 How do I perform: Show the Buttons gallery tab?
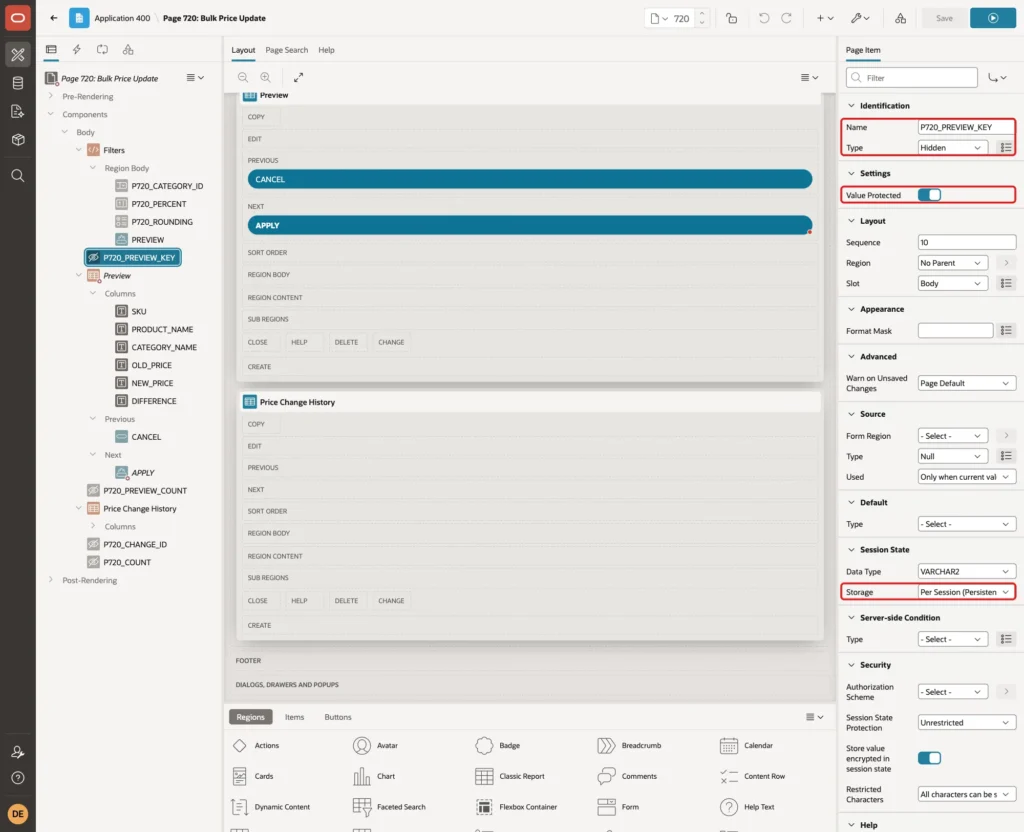point(338,717)
